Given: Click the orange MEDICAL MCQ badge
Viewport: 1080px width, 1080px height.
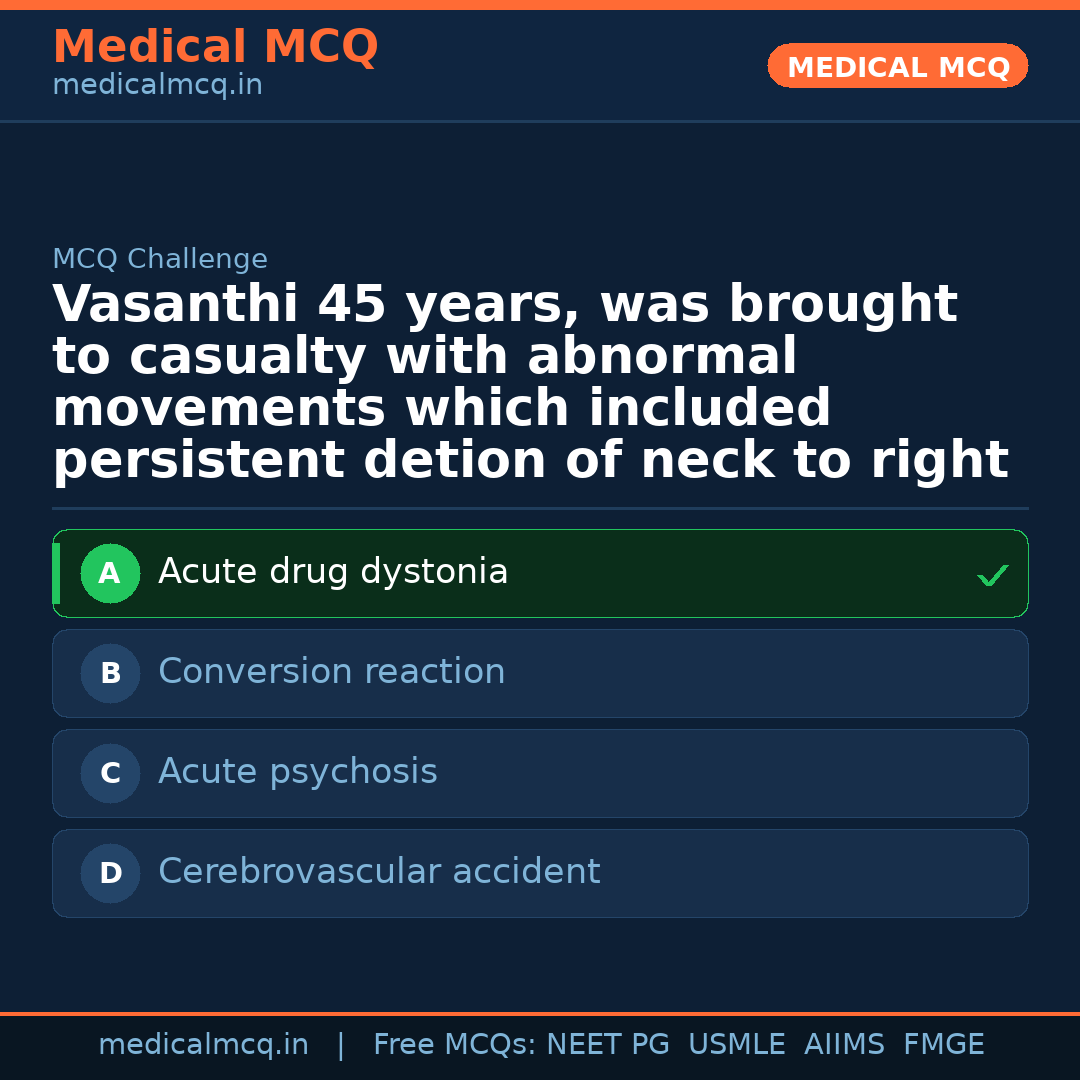Looking at the screenshot, I should pos(897,66).
